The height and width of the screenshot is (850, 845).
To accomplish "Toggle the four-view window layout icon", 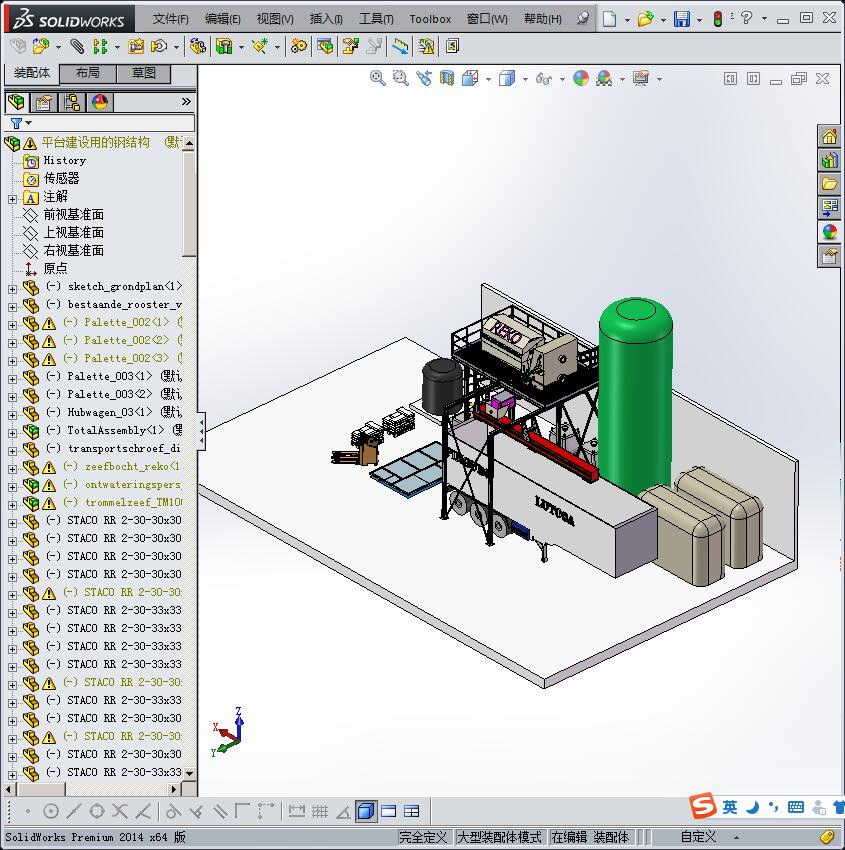I will point(412,812).
